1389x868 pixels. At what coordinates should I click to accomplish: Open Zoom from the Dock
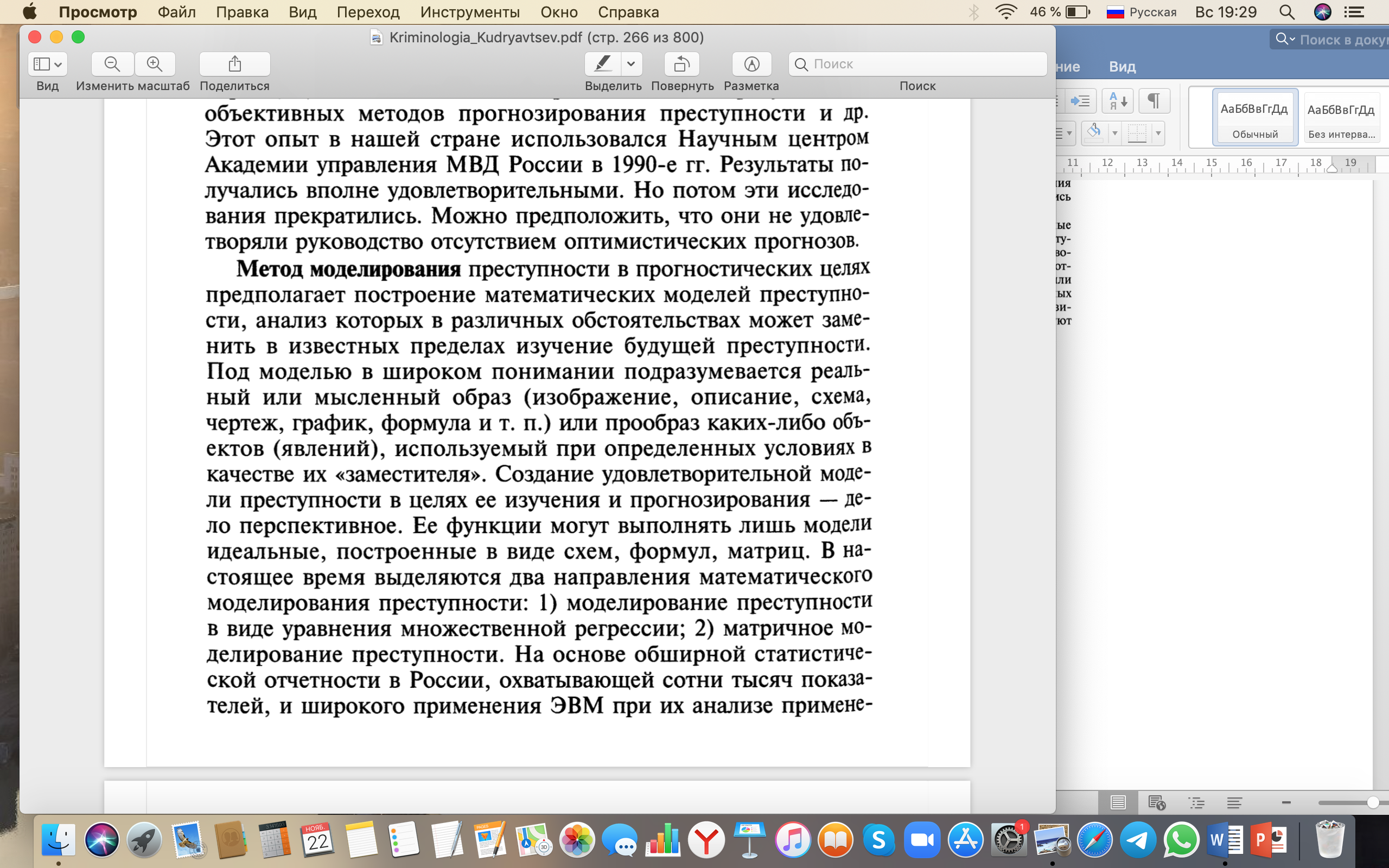click(922, 839)
